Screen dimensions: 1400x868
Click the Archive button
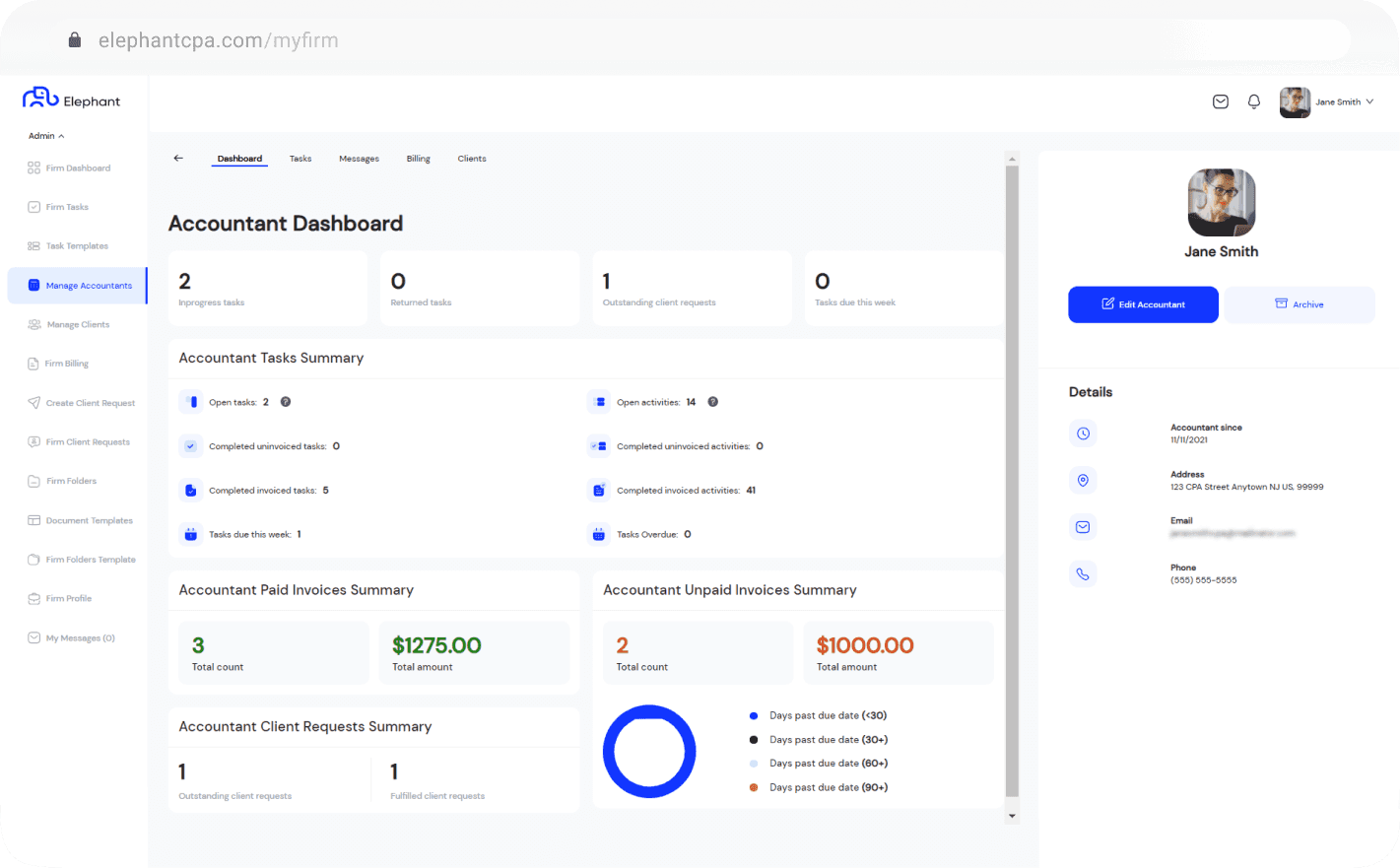(x=1300, y=304)
